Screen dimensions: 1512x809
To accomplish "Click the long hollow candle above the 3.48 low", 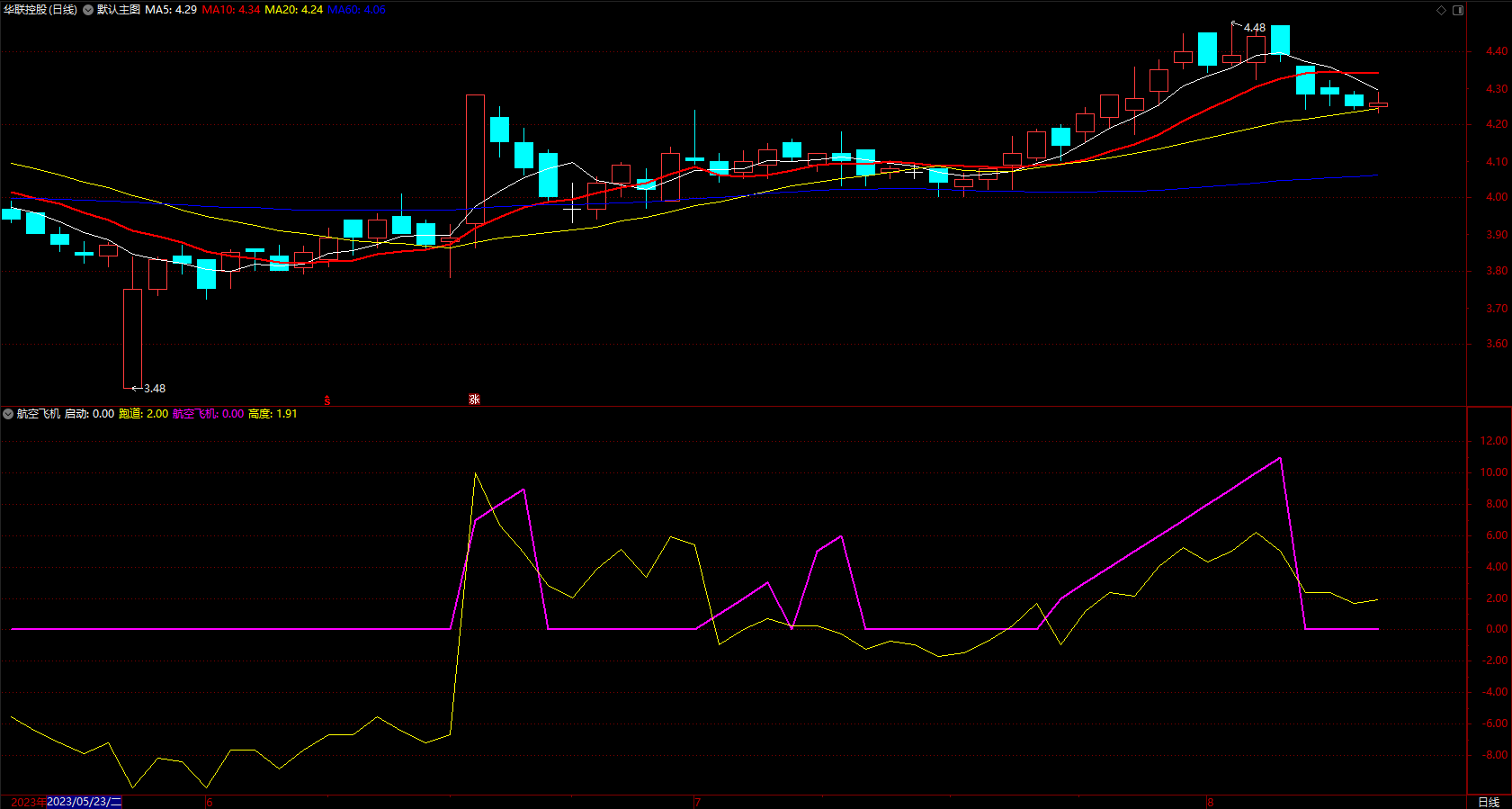I will click(132, 338).
